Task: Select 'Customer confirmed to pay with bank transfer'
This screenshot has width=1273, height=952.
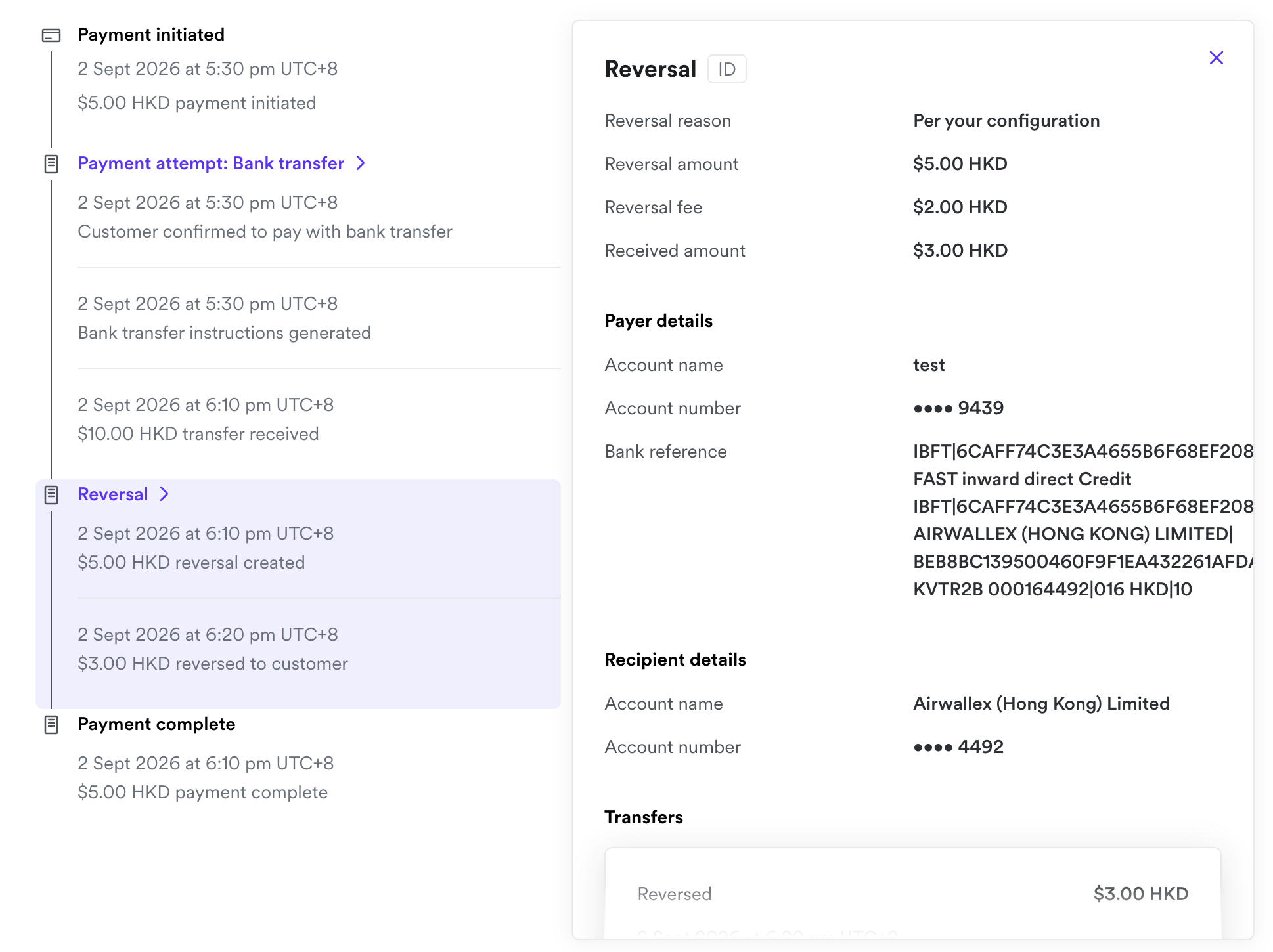Action: click(265, 232)
